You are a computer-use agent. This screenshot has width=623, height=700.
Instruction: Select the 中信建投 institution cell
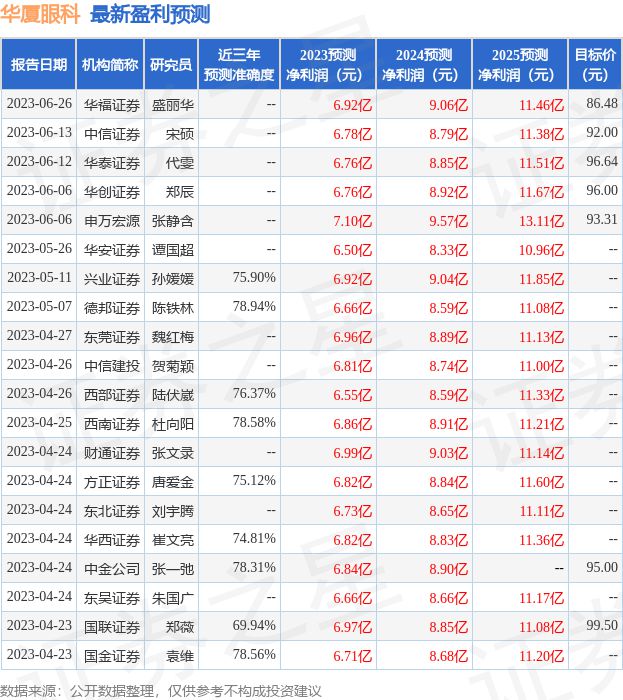click(x=112, y=366)
